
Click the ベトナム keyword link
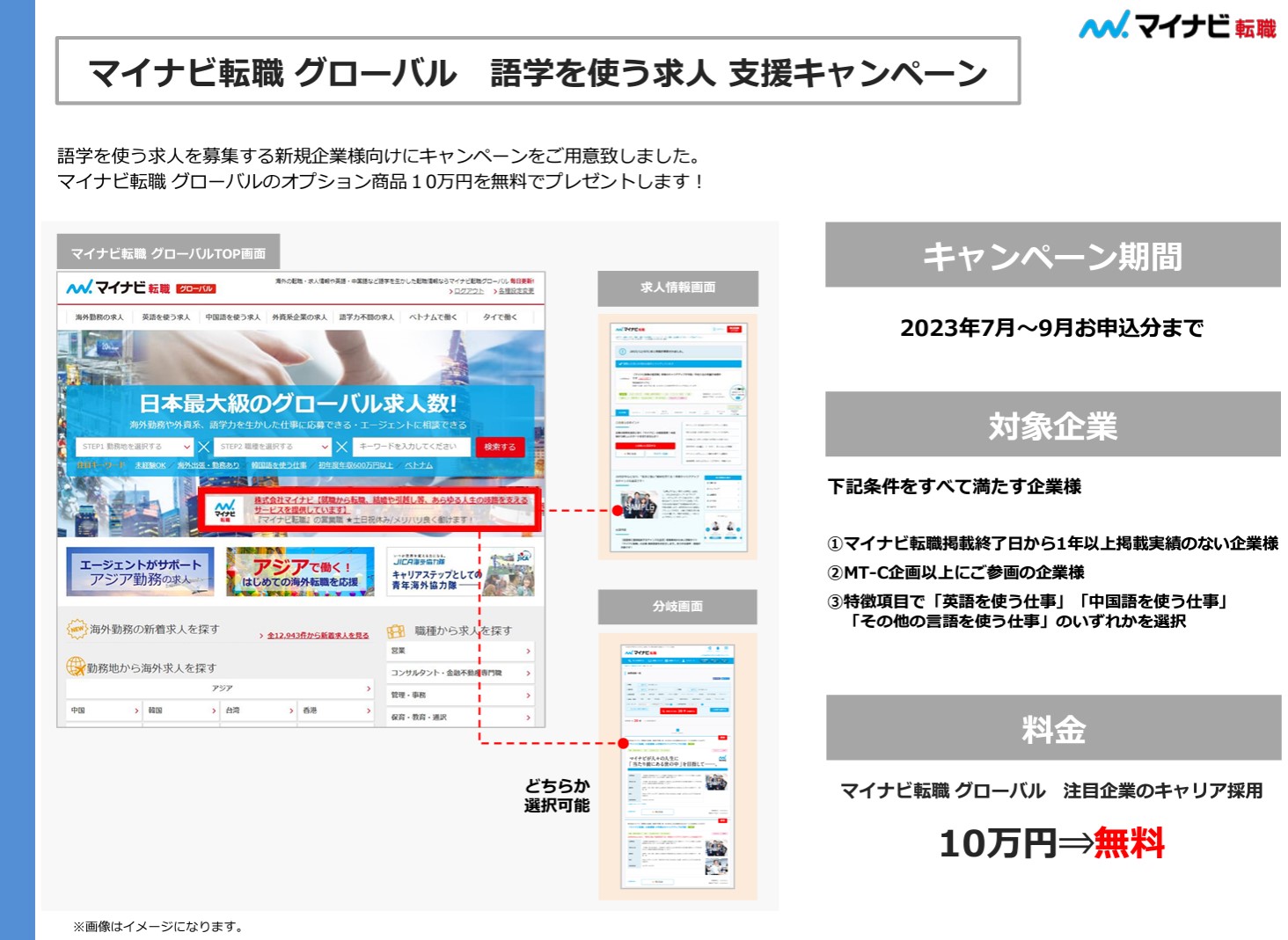coord(419,465)
